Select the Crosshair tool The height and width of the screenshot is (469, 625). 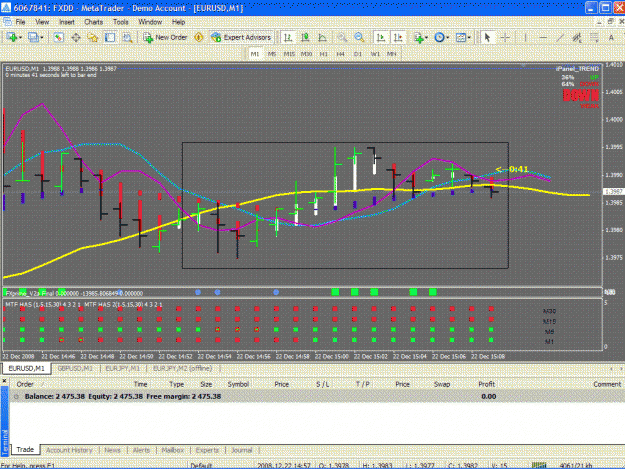[505, 37]
